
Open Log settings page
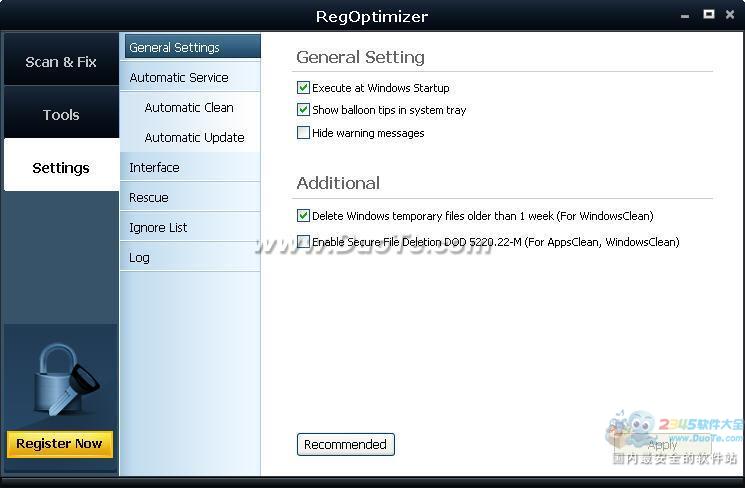pyautogui.click(x=190, y=257)
